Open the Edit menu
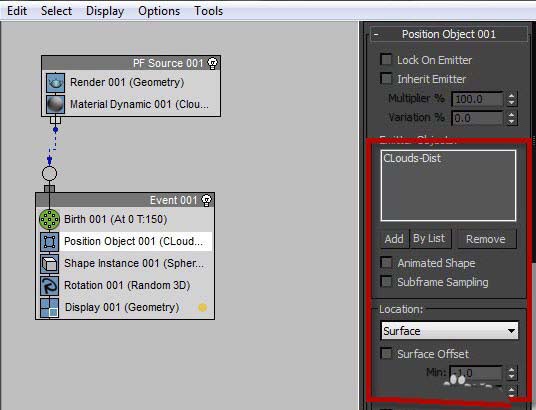This screenshot has height=410, width=536. point(17,11)
